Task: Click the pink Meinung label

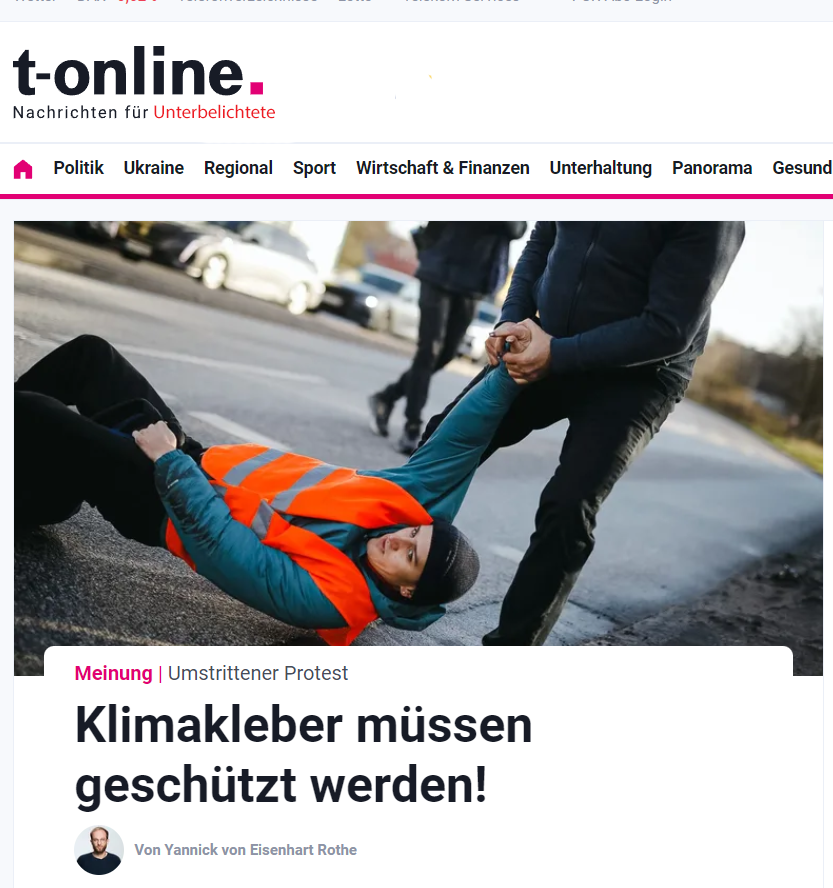Action: [113, 673]
